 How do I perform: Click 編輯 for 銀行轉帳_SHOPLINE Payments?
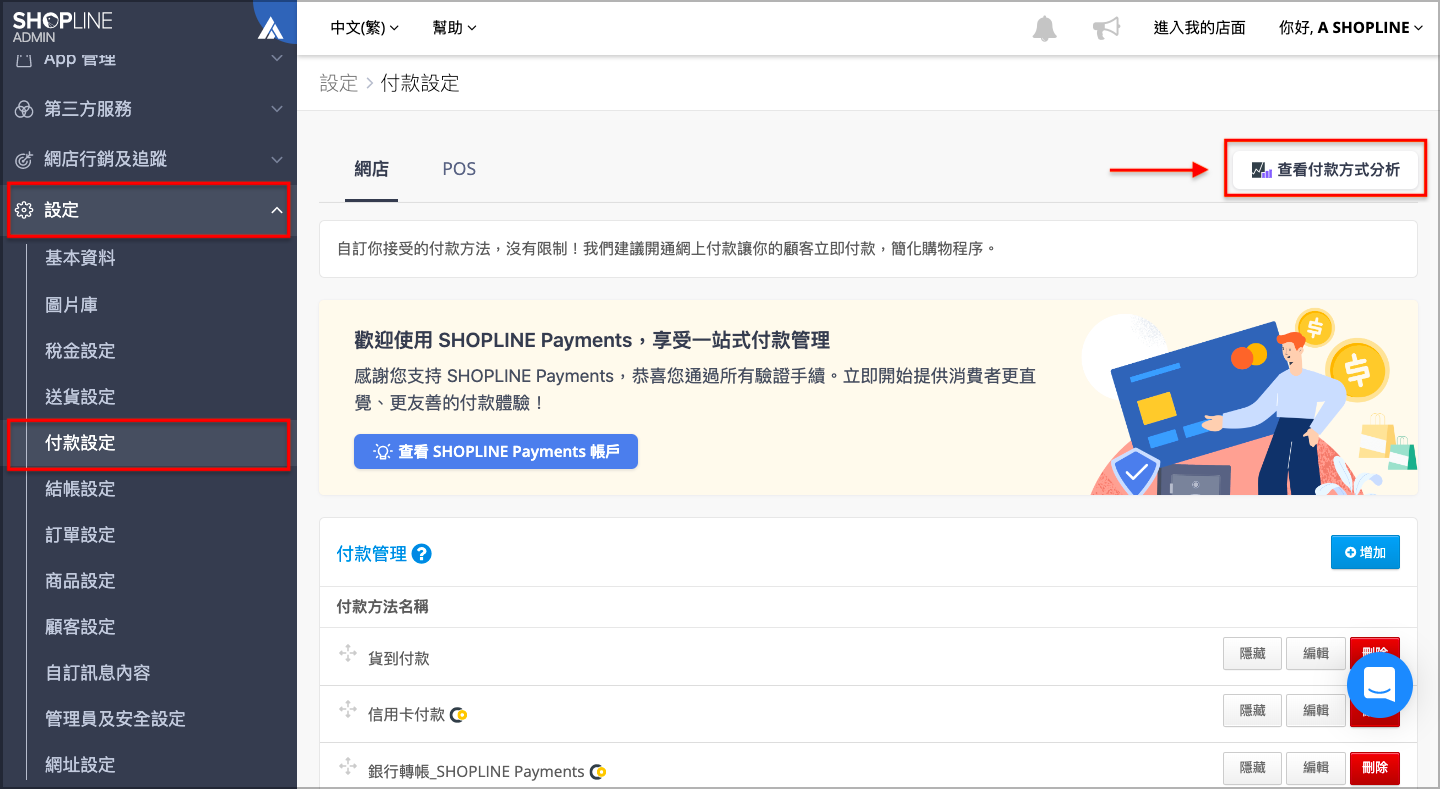pyautogui.click(x=1315, y=768)
